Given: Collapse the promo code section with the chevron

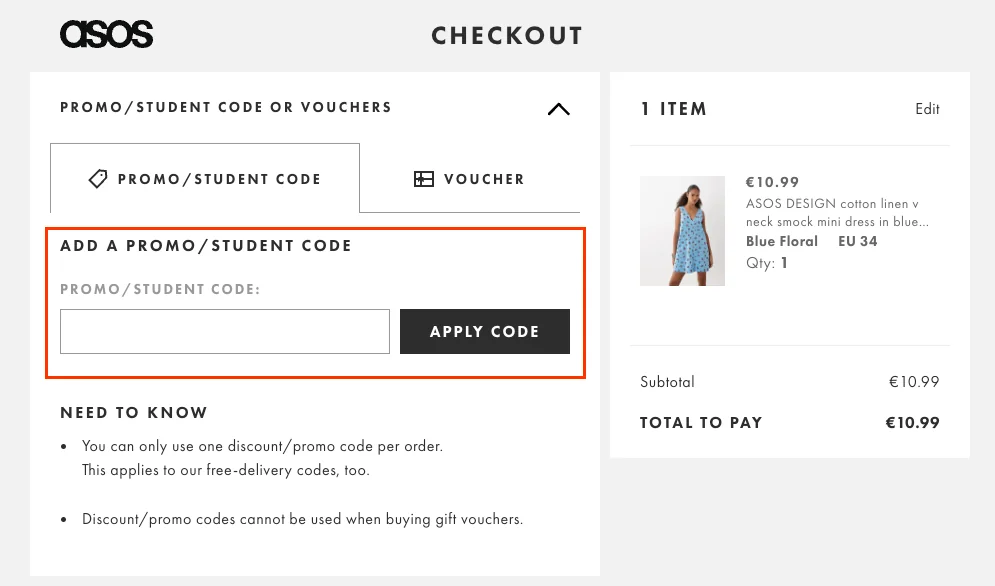Looking at the screenshot, I should click(x=558, y=109).
